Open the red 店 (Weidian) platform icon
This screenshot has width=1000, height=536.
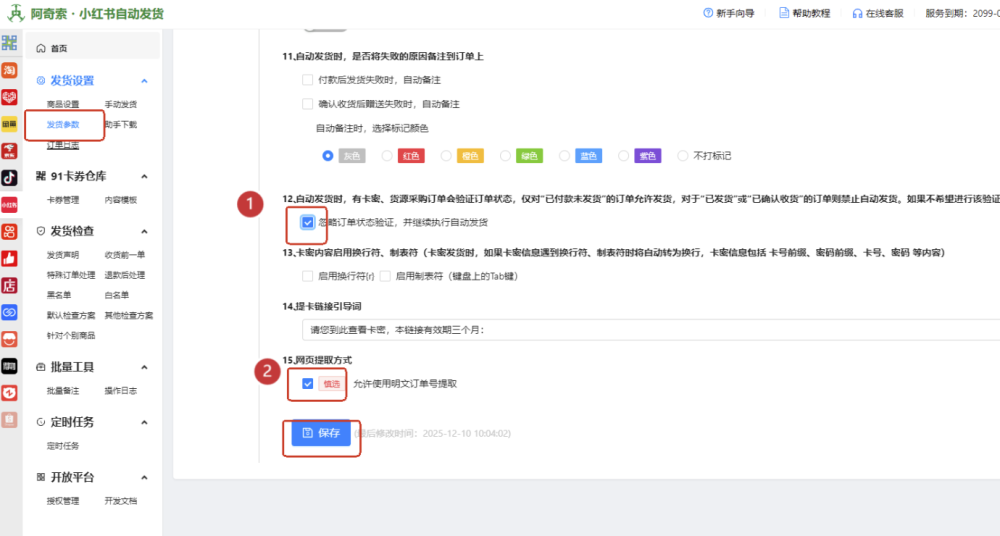pyautogui.click(x=9, y=285)
